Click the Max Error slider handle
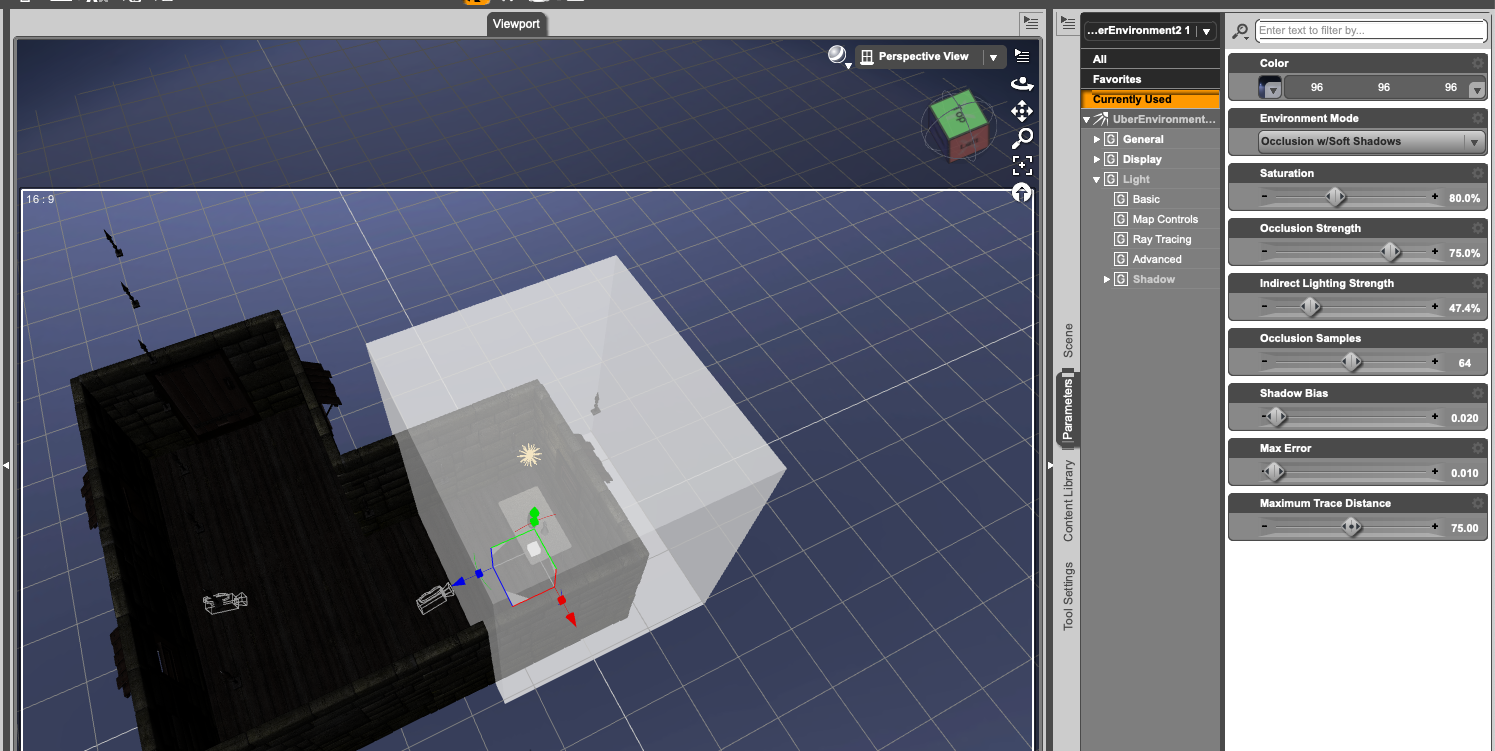1495x751 pixels. click(1274, 472)
